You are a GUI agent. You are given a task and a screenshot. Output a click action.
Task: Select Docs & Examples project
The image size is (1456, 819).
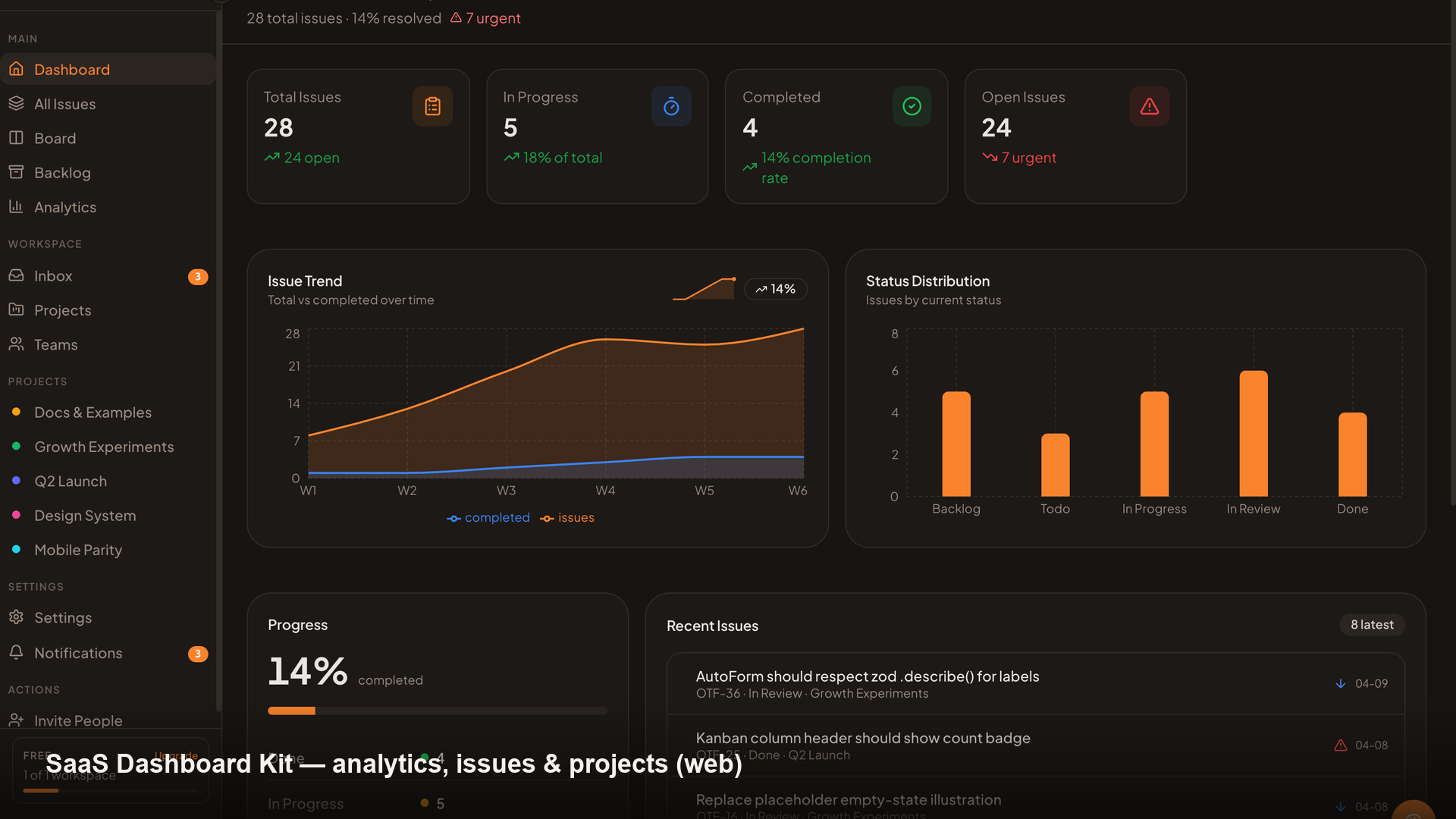[x=109, y=413]
